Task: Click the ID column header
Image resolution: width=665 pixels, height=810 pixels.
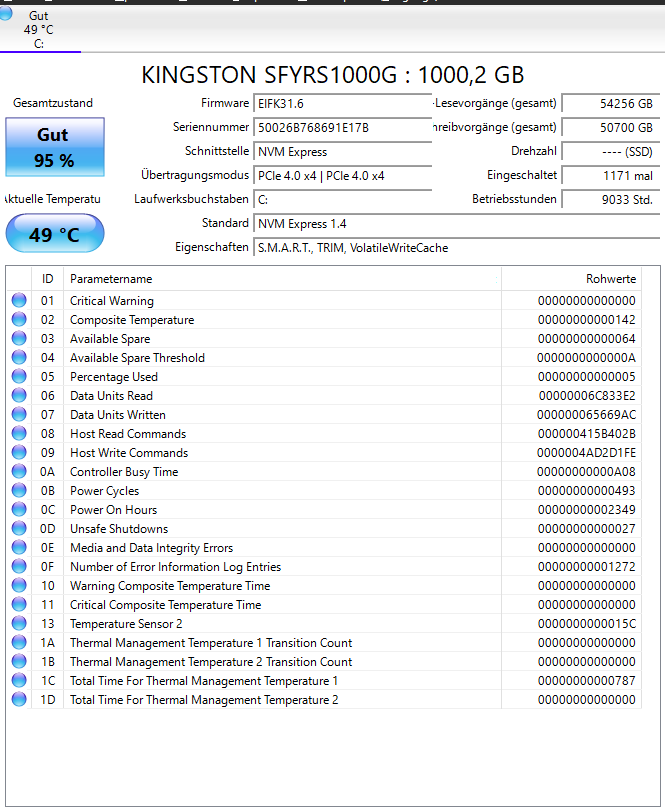Action: point(48,279)
